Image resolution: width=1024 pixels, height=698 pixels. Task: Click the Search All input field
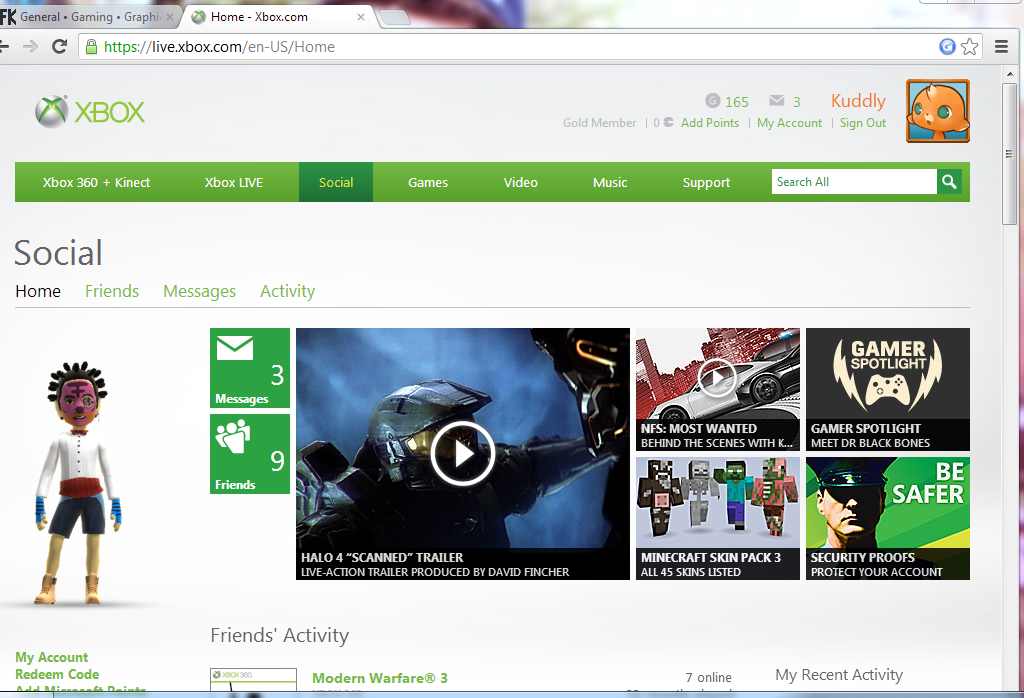pyautogui.click(x=854, y=182)
